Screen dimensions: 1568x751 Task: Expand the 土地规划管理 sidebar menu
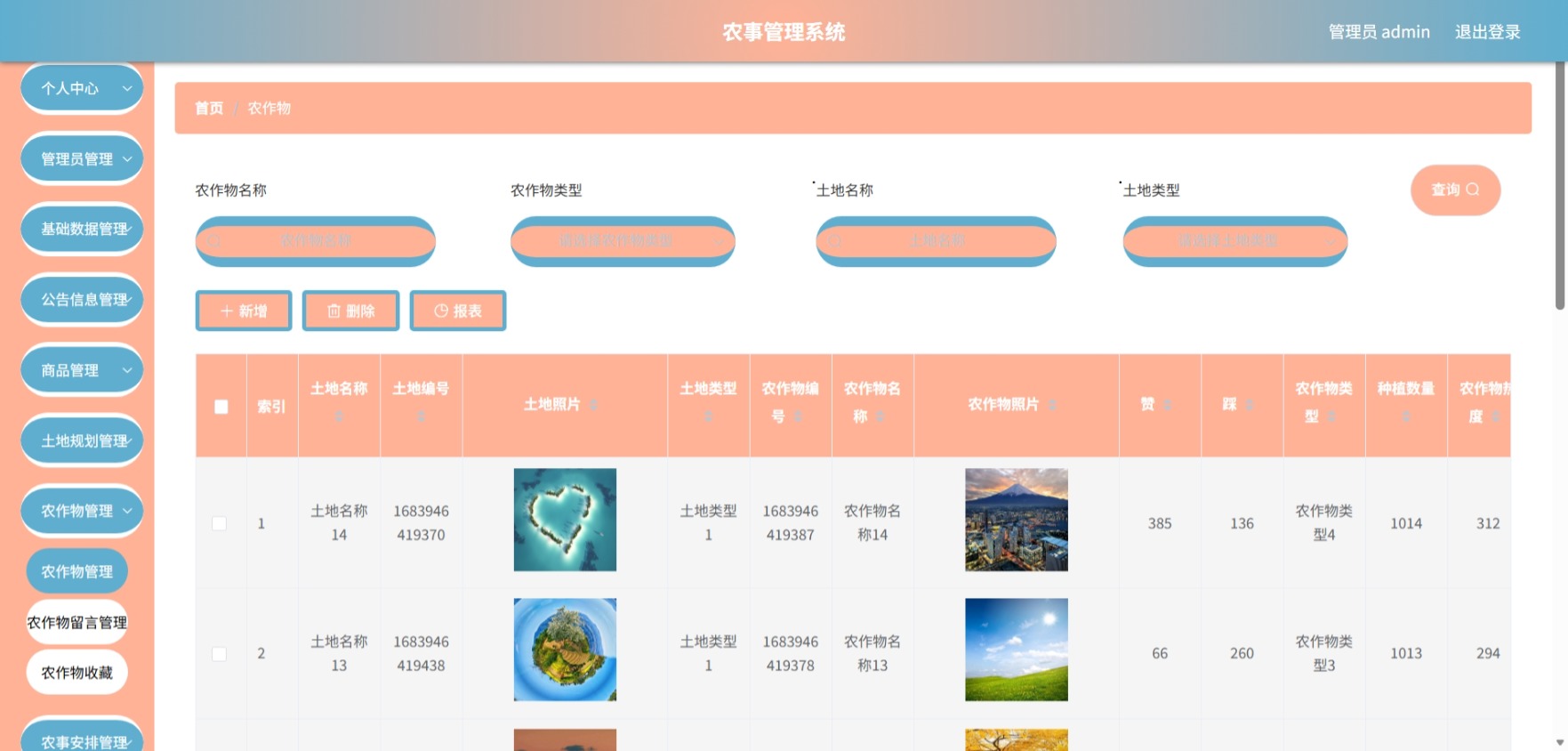[82, 440]
